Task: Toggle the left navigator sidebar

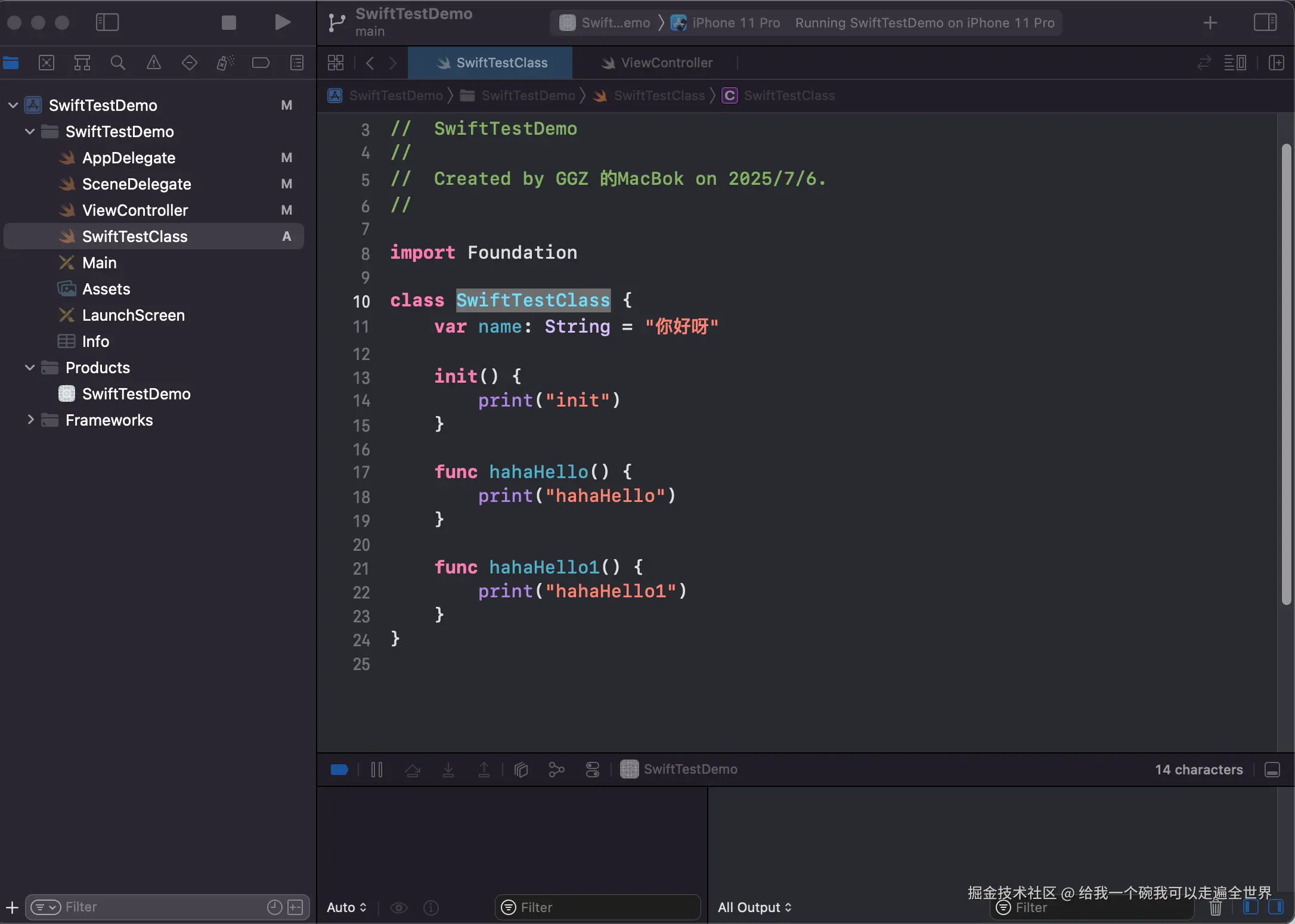Action: 107,23
